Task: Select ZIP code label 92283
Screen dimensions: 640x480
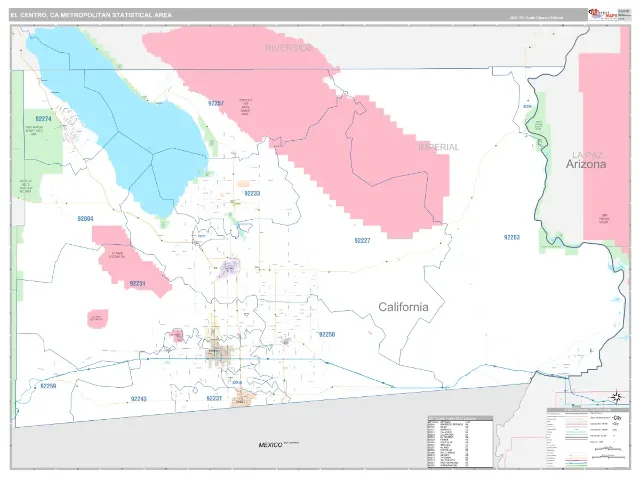Action: pyautogui.click(x=512, y=237)
